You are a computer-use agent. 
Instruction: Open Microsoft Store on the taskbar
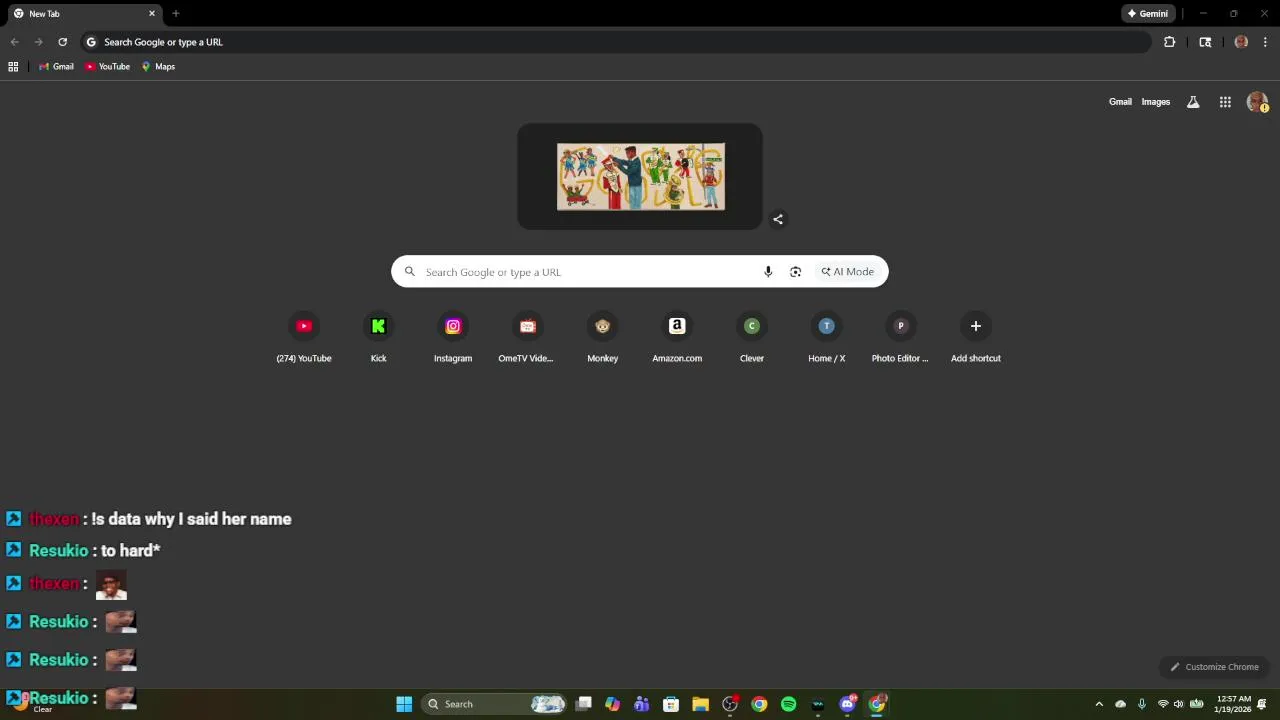[x=671, y=704]
